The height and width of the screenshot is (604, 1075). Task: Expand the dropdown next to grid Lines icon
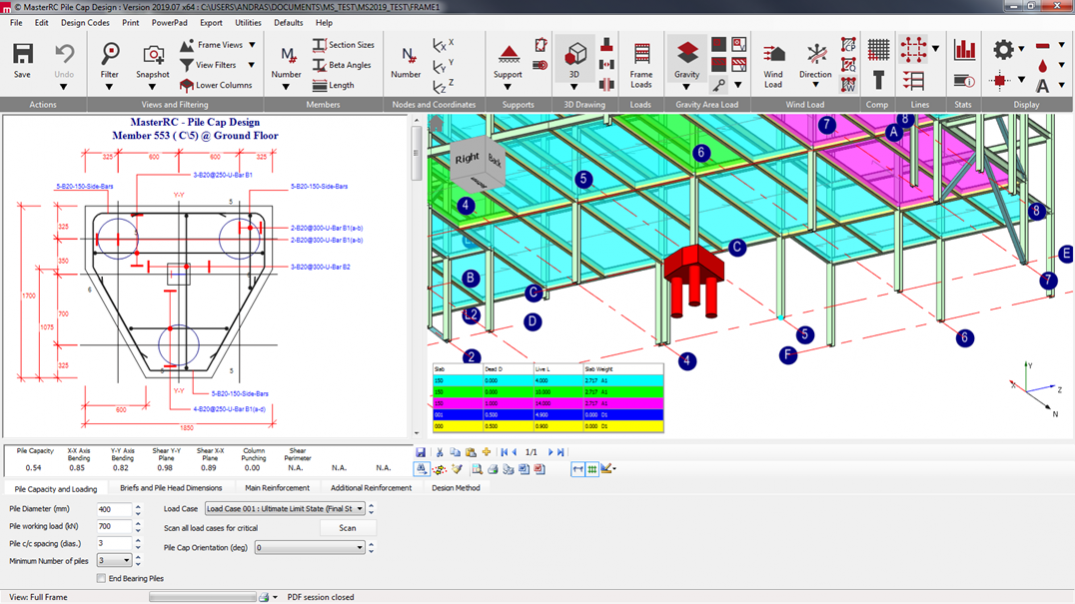[x=936, y=49]
